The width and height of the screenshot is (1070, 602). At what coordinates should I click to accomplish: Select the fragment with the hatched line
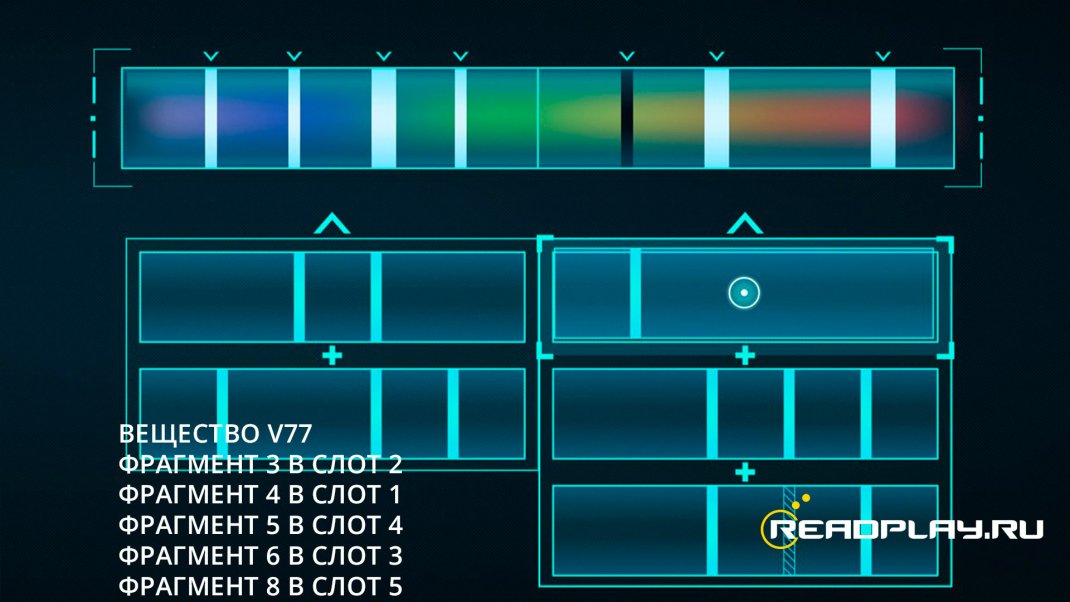click(745, 530)
